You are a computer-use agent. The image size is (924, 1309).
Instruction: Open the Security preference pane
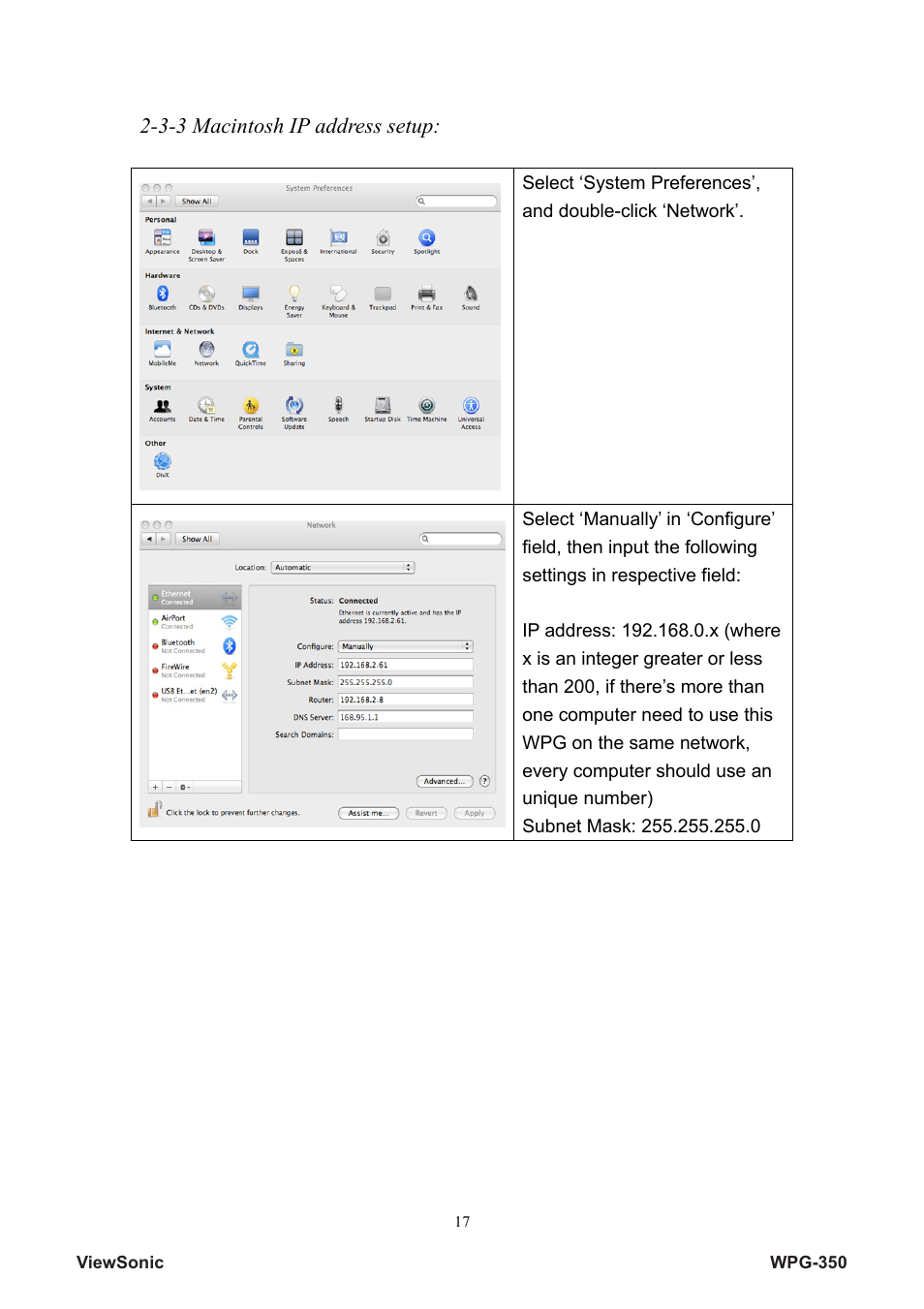point(383,241)
